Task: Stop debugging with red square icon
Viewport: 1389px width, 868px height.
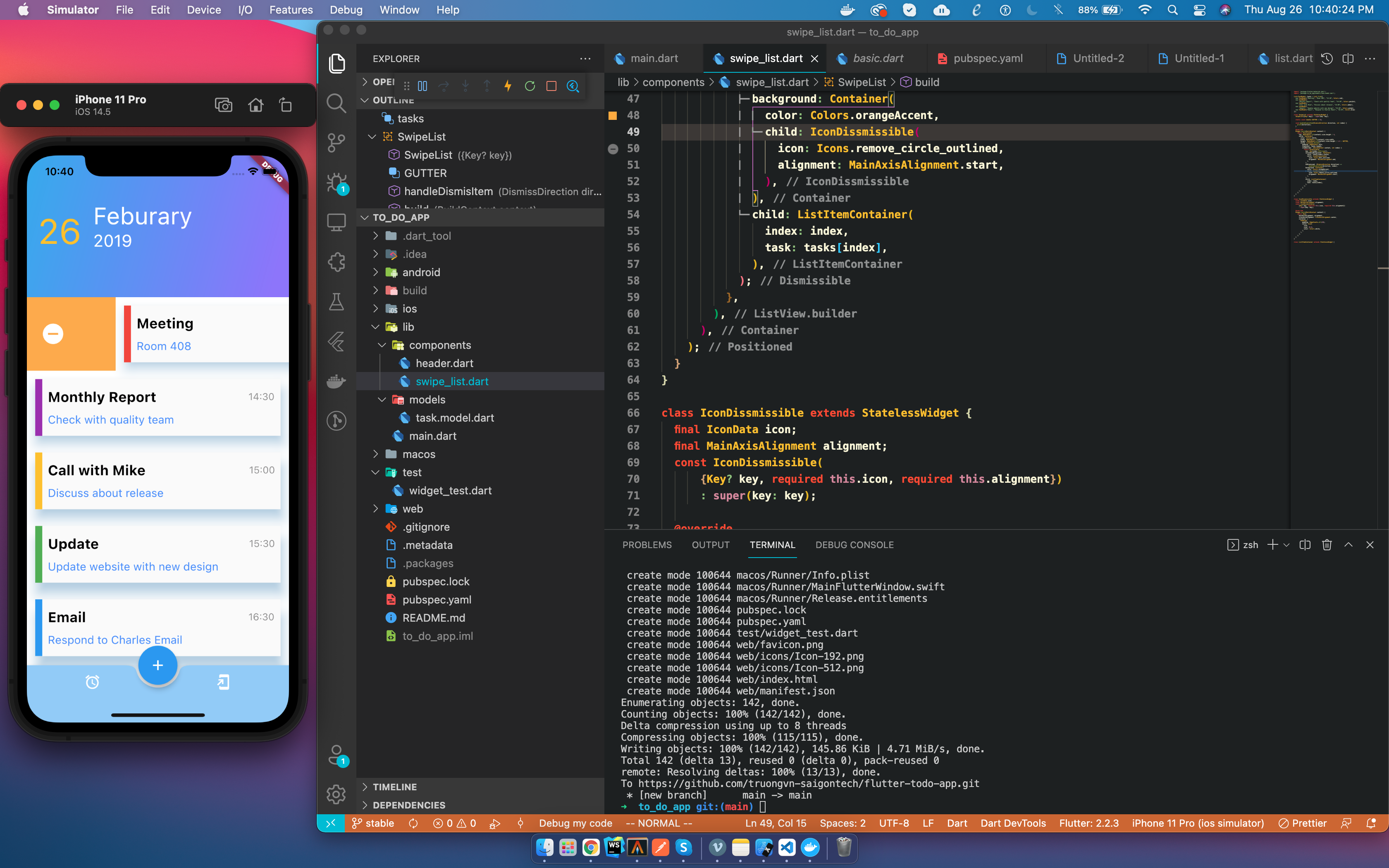Action: tap(551, 86)
